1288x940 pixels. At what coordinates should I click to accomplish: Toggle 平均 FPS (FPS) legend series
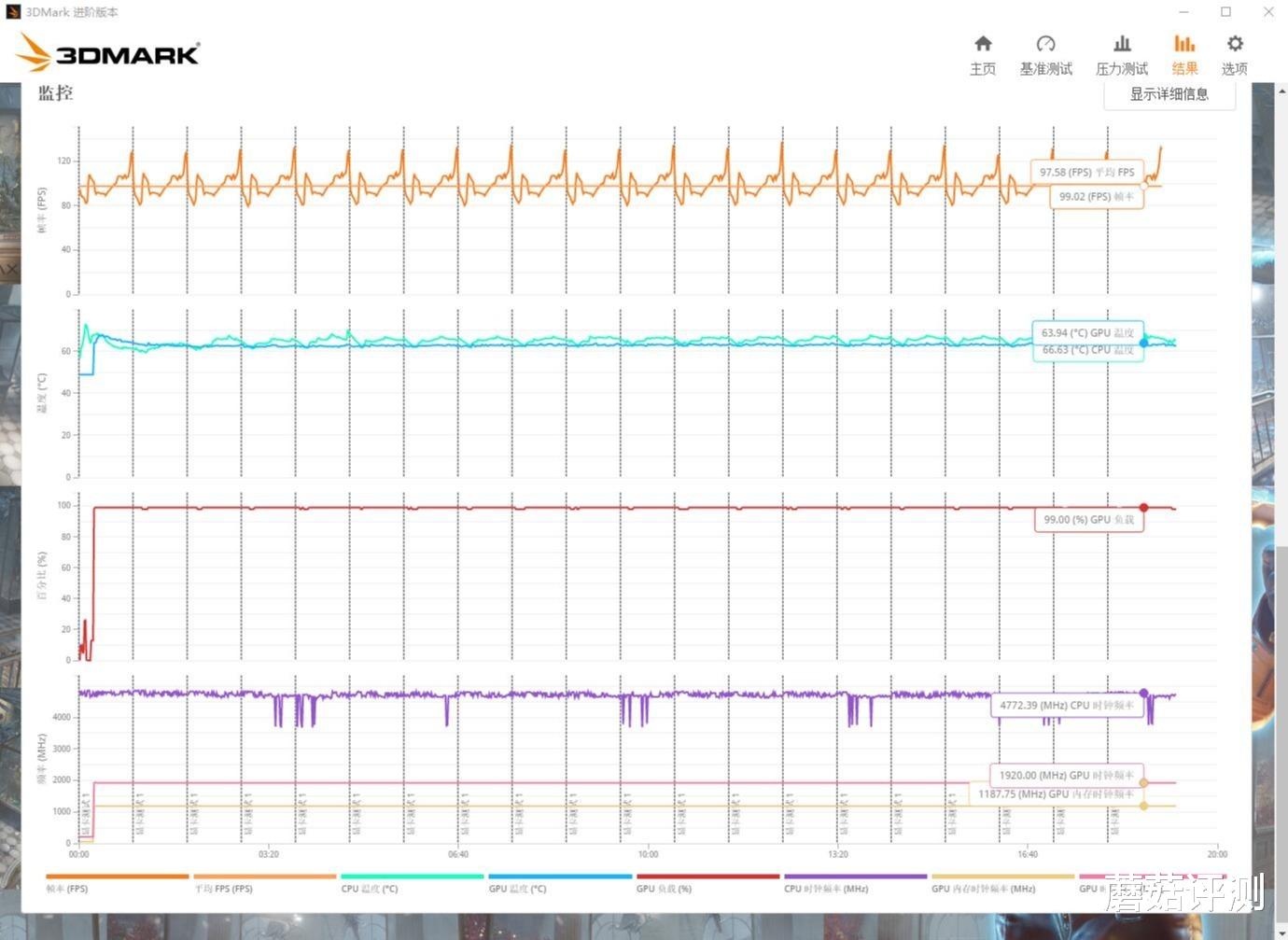(x=264, y=883)
